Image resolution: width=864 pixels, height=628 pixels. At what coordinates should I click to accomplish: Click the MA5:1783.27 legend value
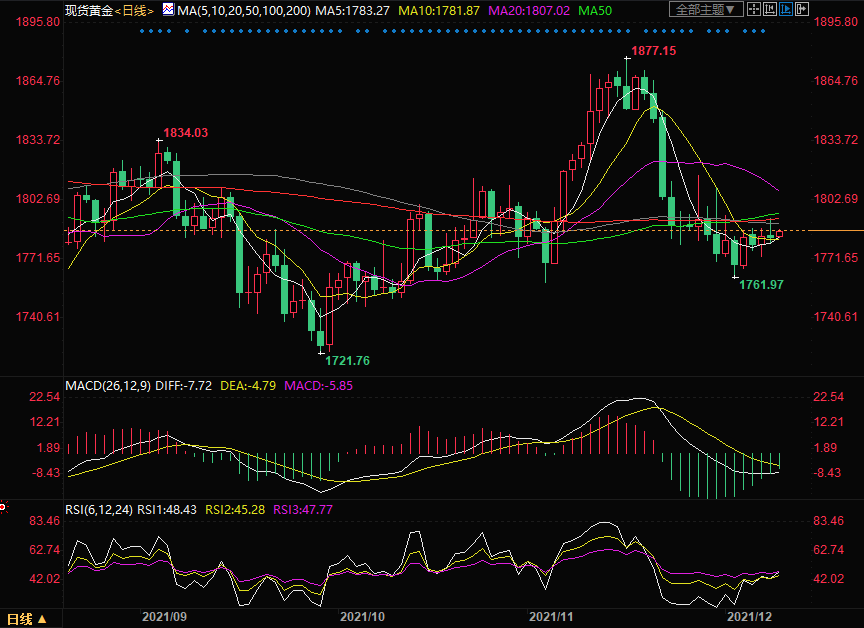[354, 10]
